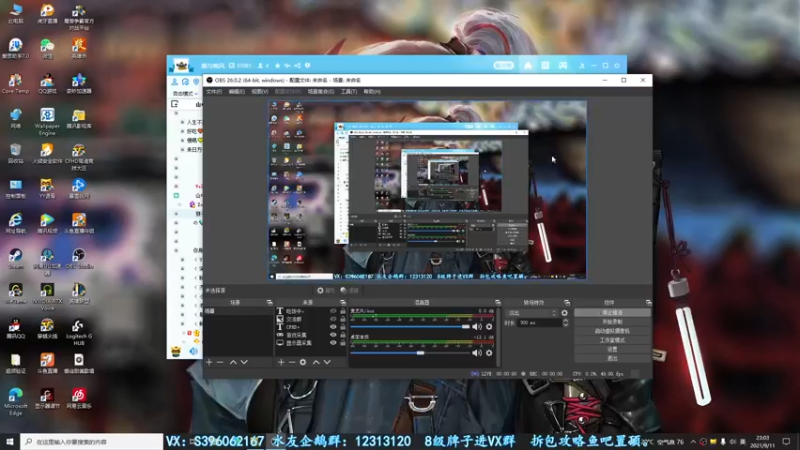Toggle visibility of the 显示器采集 source
Screen dimensions: 800x450
coord(333,343)
